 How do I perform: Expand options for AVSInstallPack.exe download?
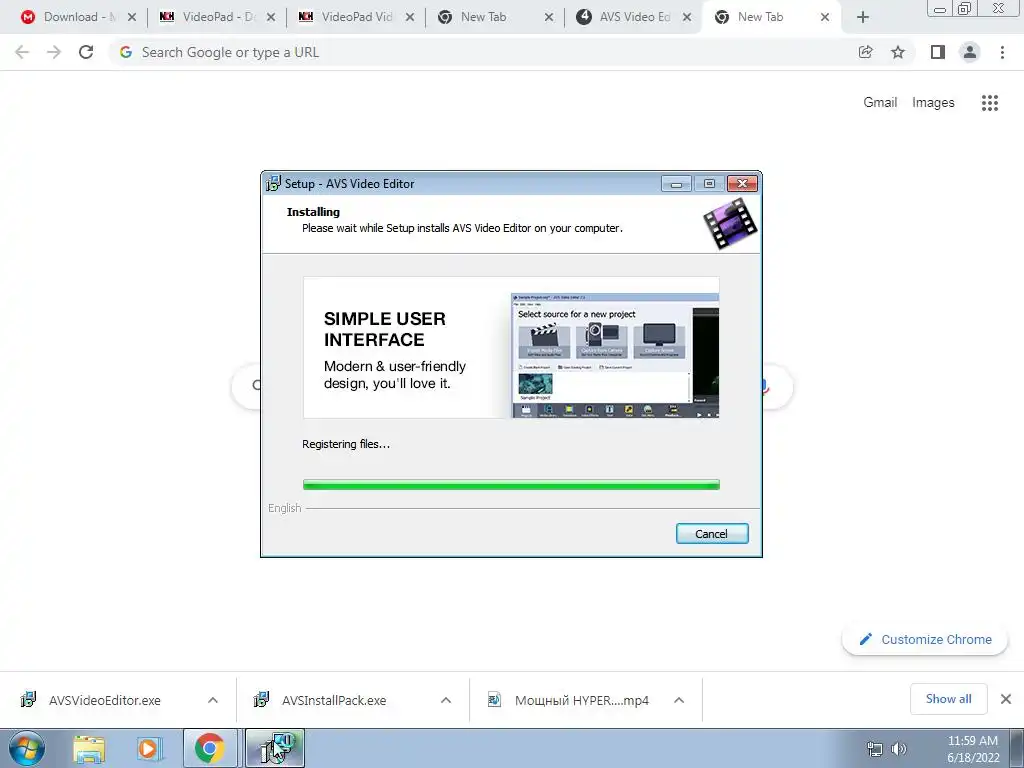click(446, 700)
